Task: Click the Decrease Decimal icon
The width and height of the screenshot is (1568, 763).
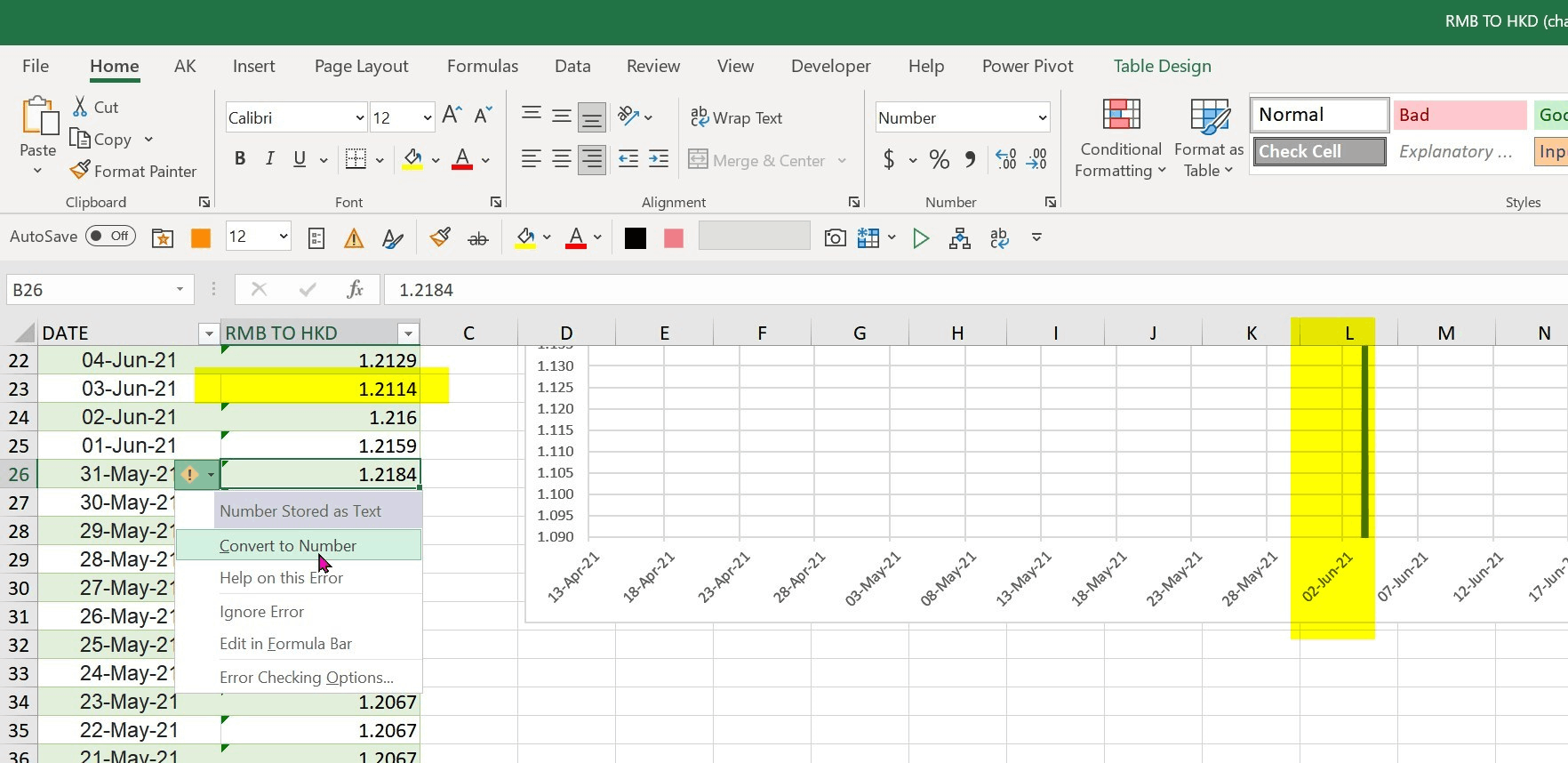Action: pos(1037,159)
